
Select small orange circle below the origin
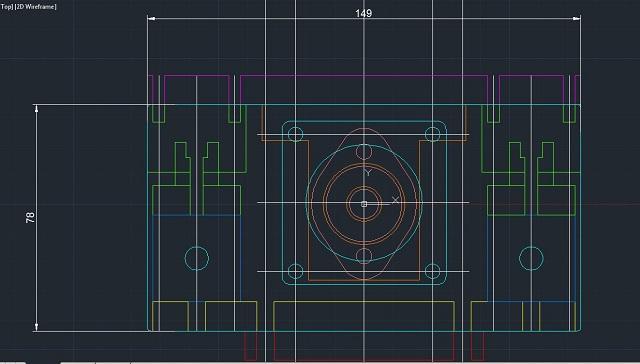(x=364, y=256)
